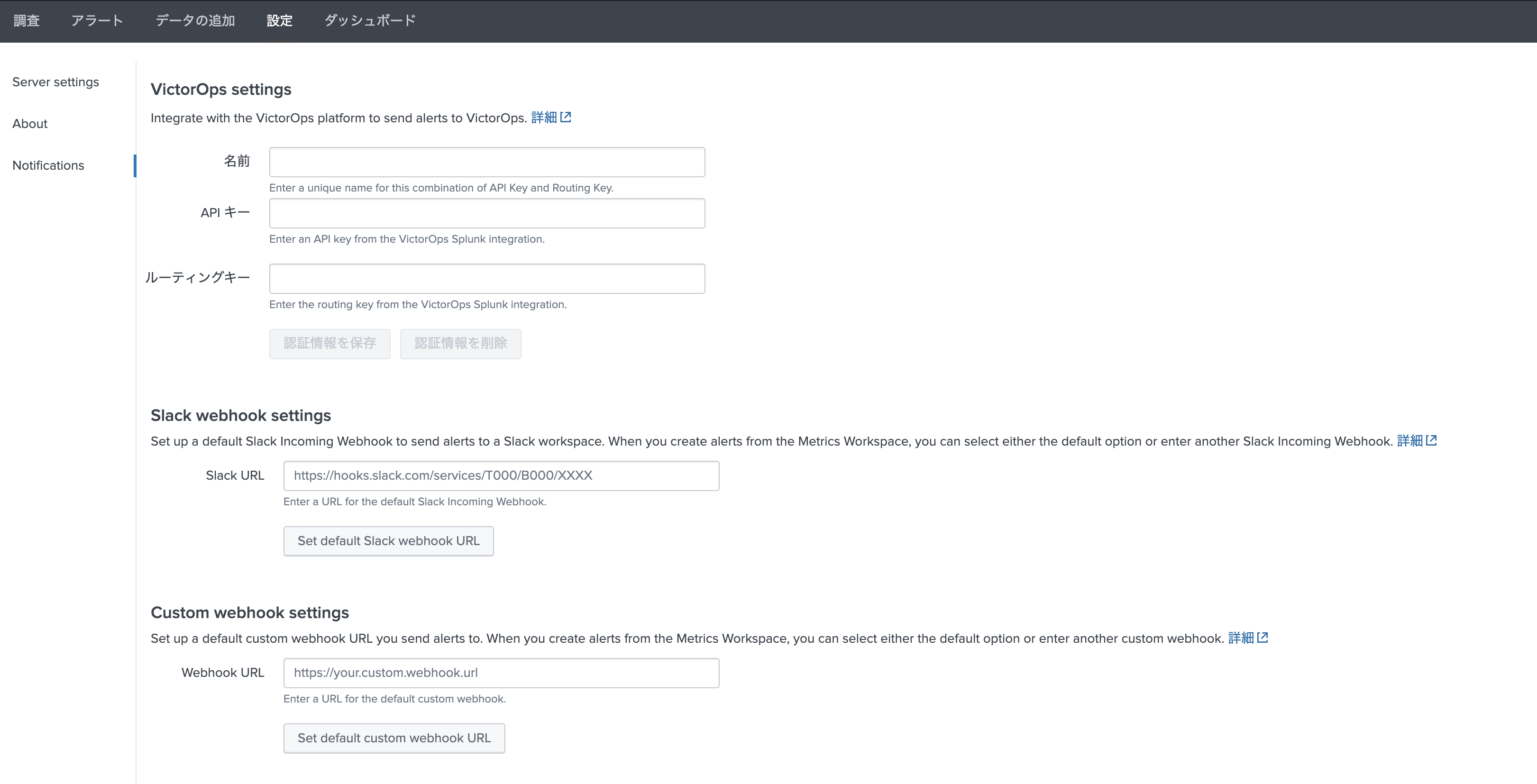This screenshot has width=1537, height=784.
Task: Open the 調査 menu tab
Action: point(27,21)
